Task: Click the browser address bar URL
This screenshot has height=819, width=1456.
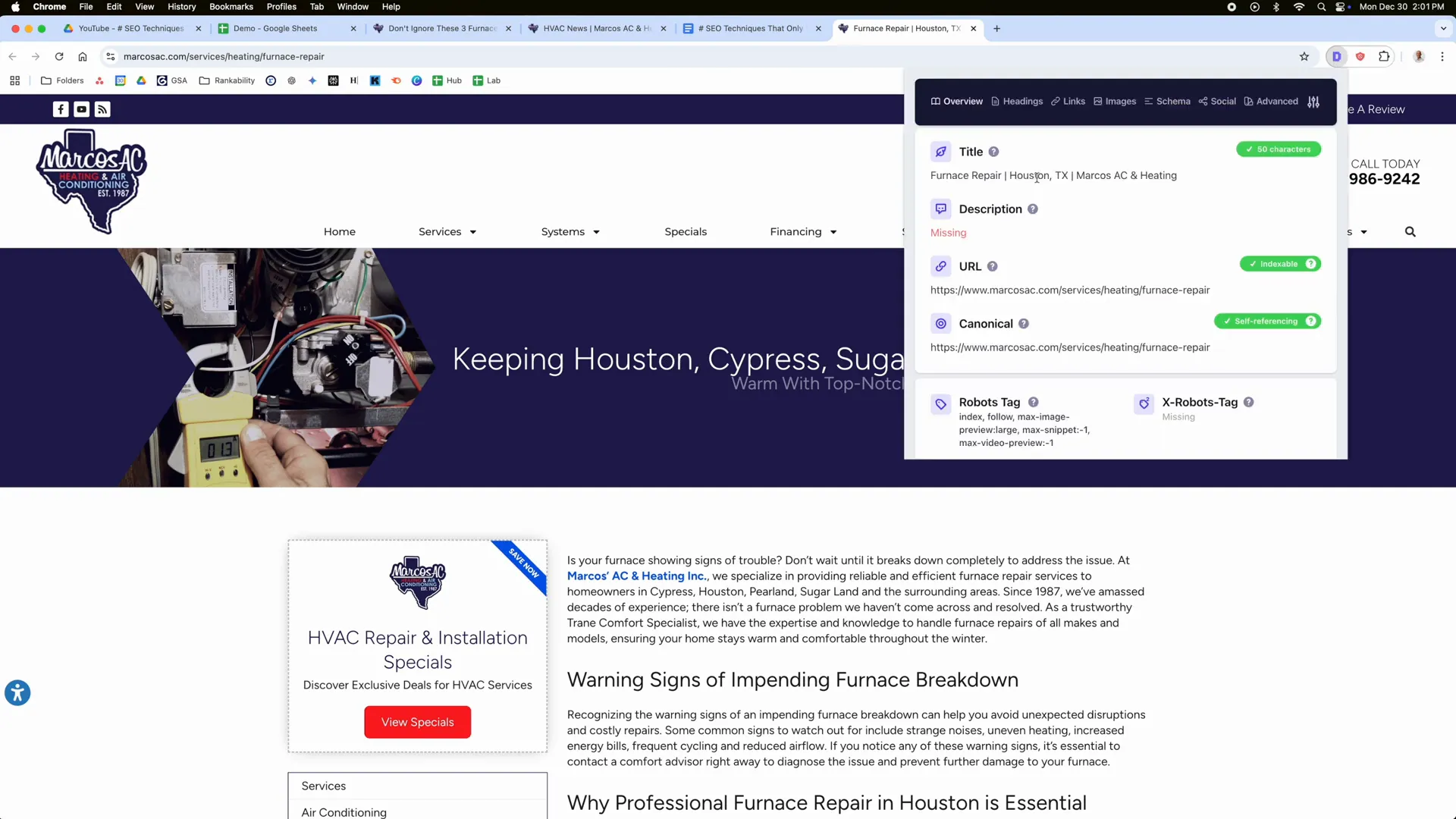Action: [x=224, y=57]
